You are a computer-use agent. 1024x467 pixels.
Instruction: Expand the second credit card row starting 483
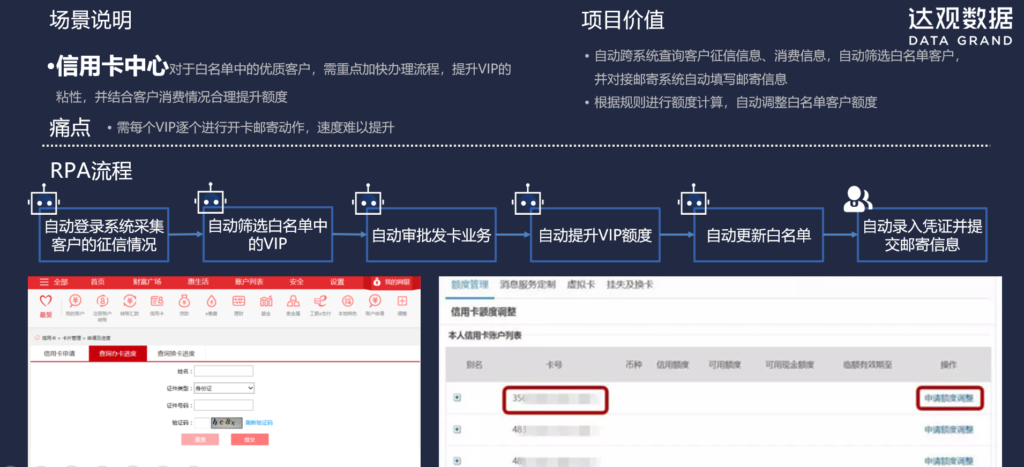457,430
